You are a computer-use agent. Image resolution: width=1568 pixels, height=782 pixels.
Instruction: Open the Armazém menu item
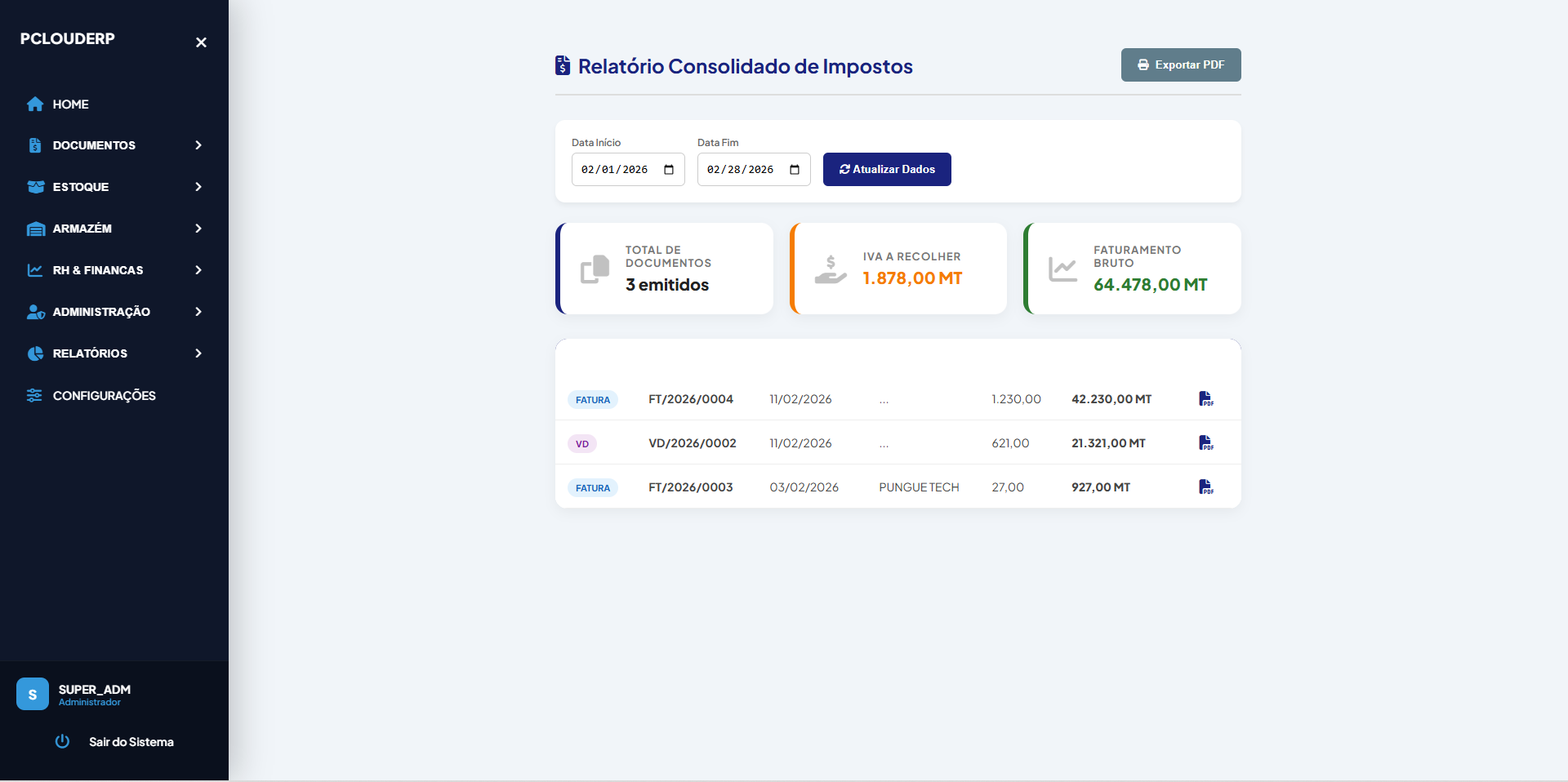[x=82, y=229]
